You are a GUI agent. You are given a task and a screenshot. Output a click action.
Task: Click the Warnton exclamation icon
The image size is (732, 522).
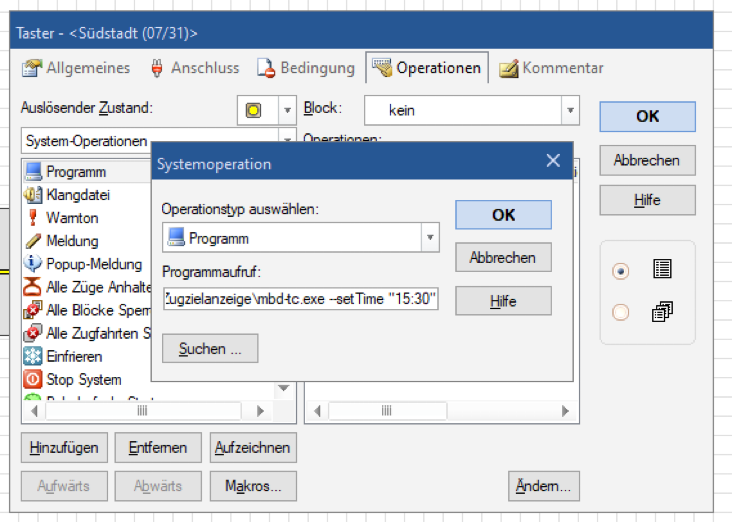pyautogui.click(x=33, y=218)
